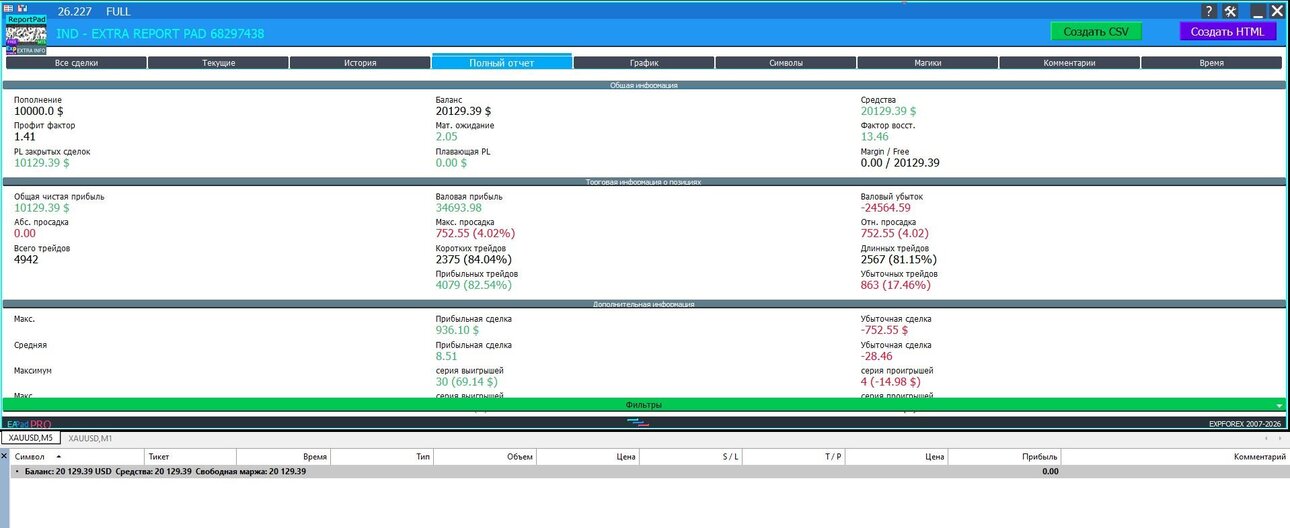Screen dimensions: 1290x528
Task: Select the XAUUSD,M1 chart tab
Action: pyautogui.click(x=90, y=438)
